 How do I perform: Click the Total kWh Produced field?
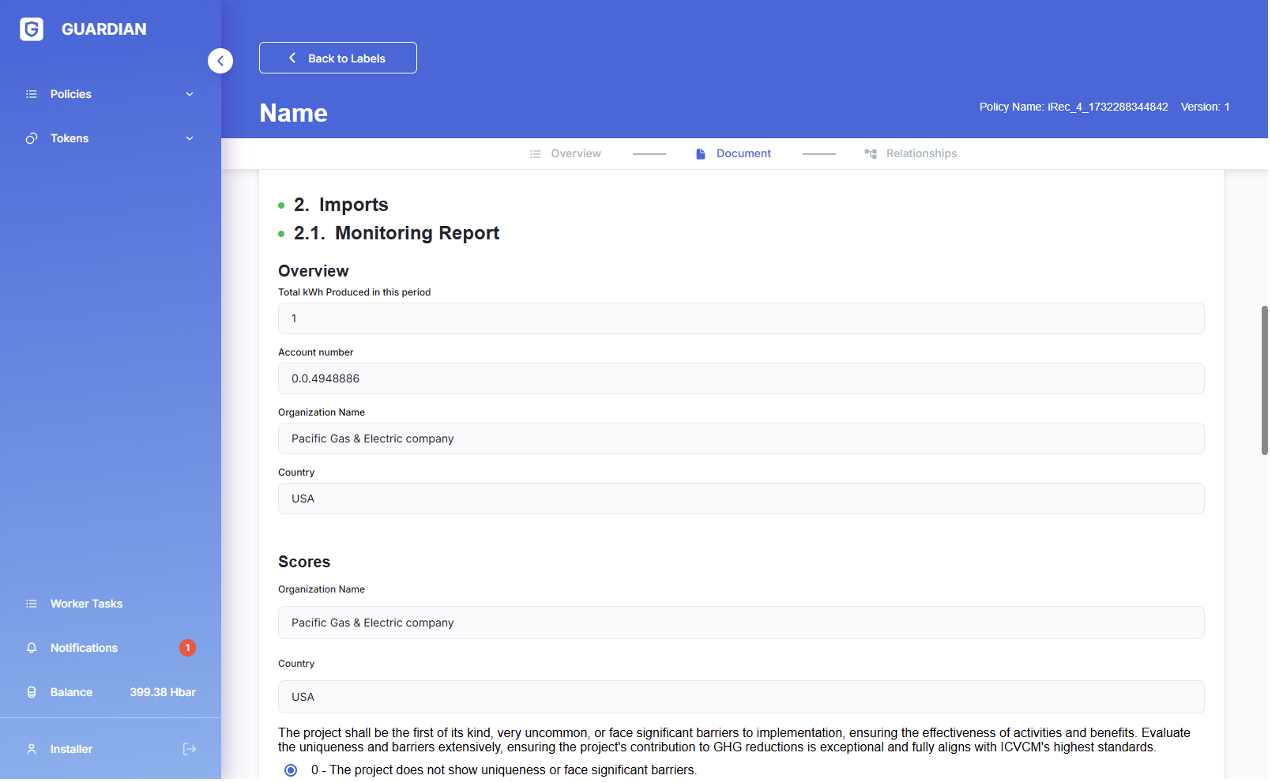[x=740, y=319]
